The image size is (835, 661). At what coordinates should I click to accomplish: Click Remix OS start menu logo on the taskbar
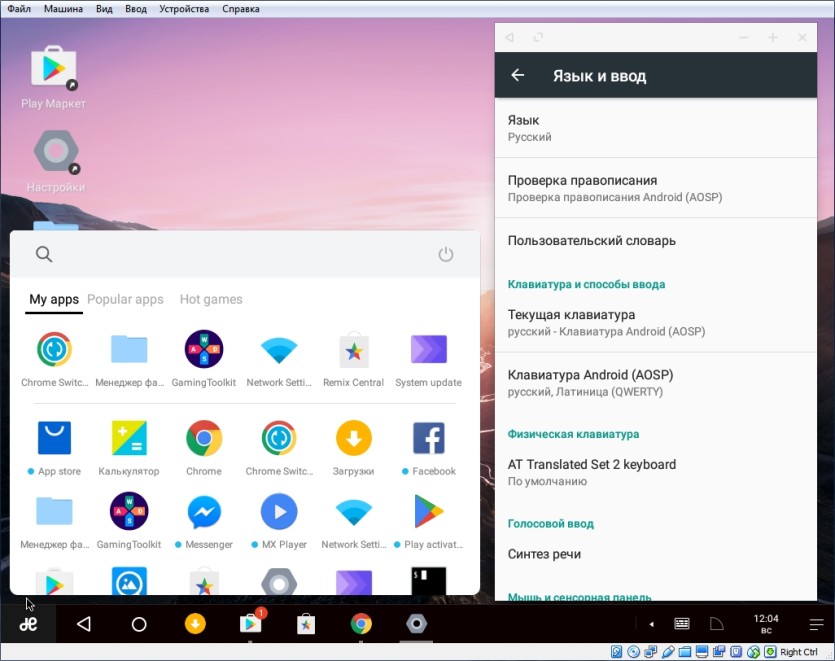point(28,624)
